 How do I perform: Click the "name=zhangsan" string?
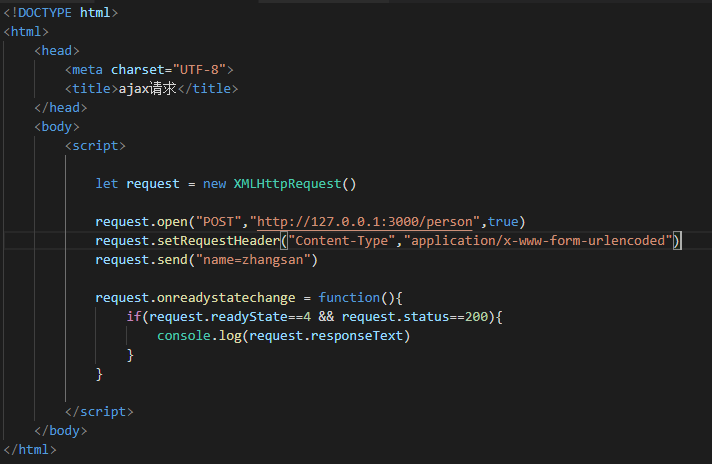(253, 260)
